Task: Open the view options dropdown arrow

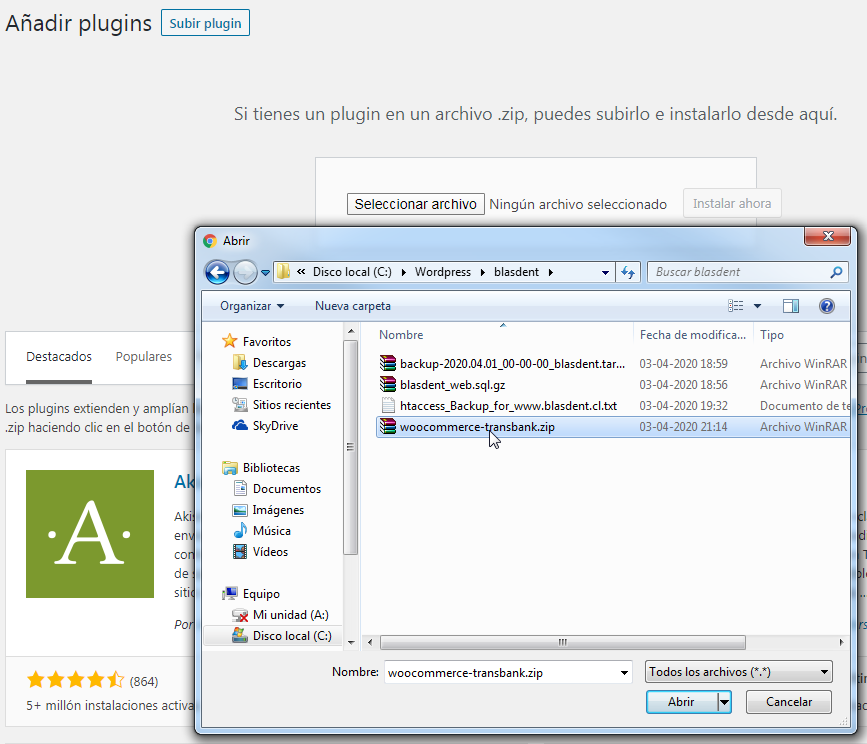Action: (757, 306)
